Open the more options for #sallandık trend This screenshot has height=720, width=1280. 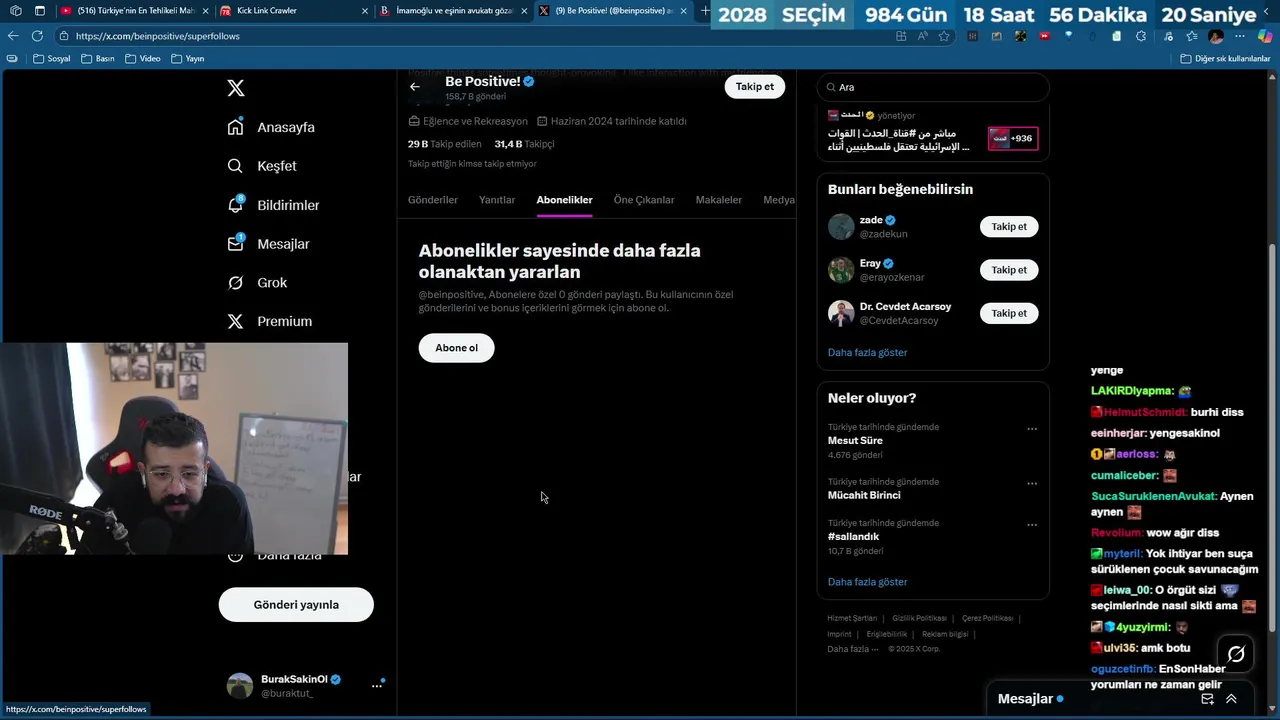point(1032,525)
